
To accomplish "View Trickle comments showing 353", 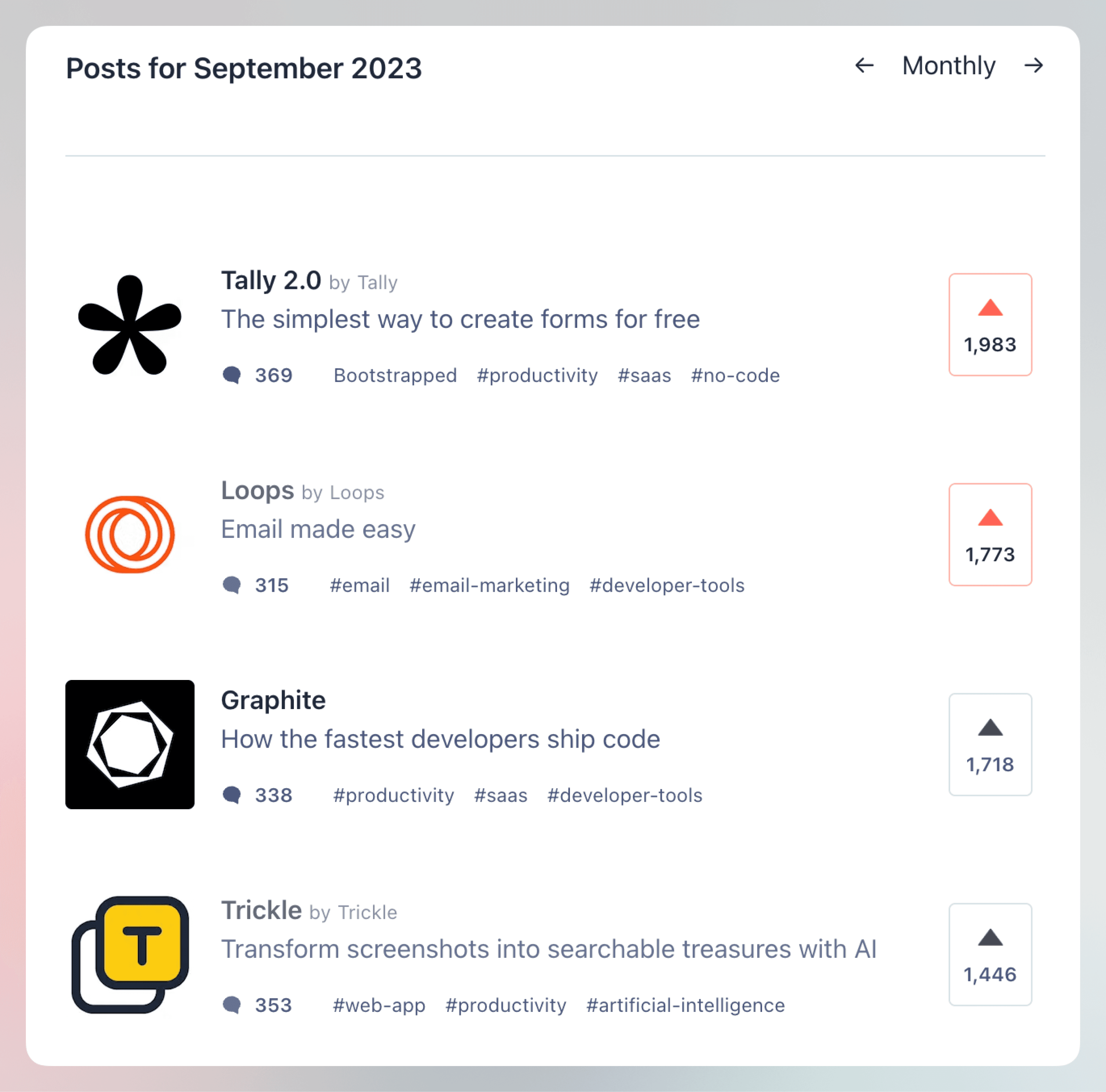I will click(x=257, y=1005).
